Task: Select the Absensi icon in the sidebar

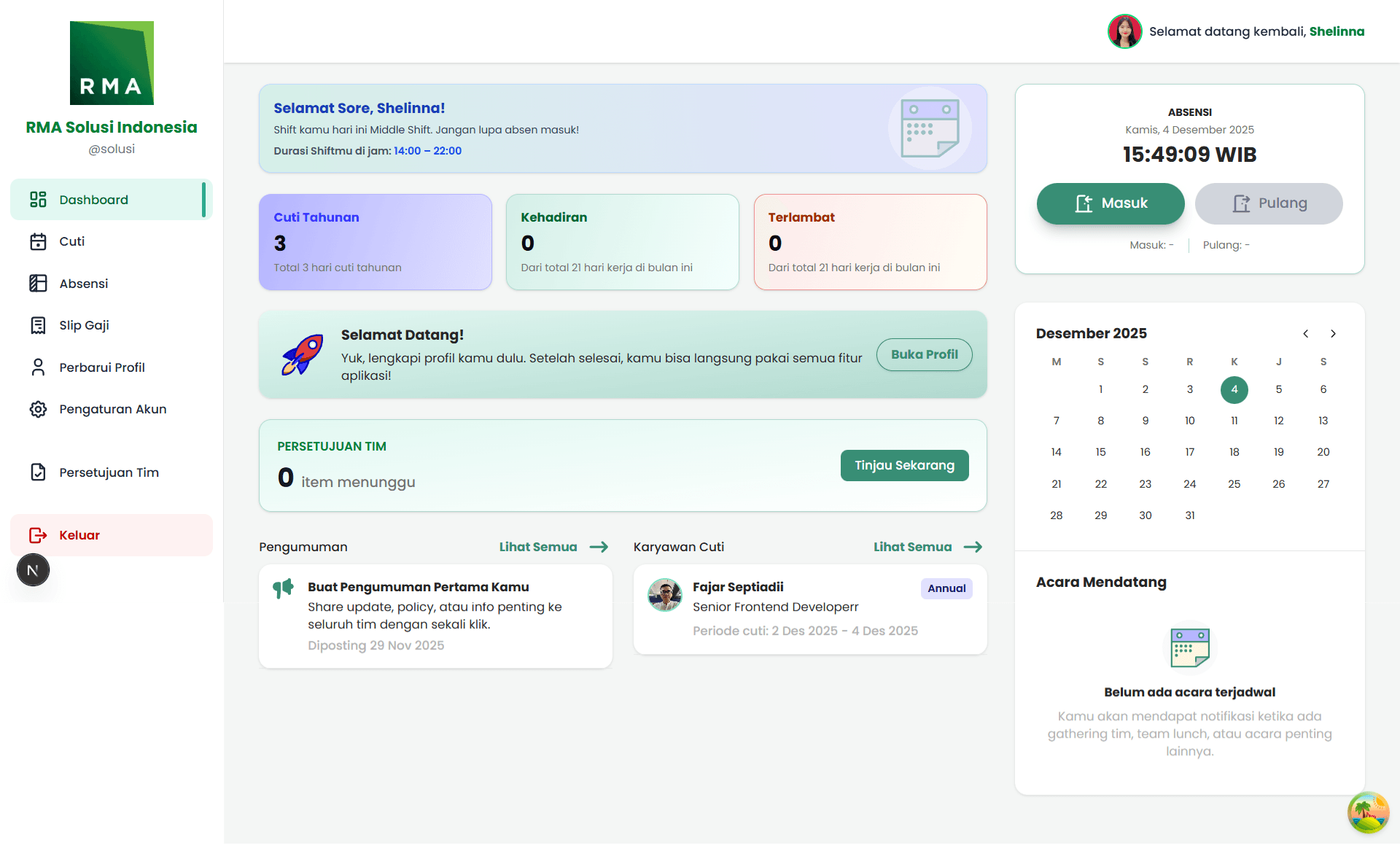Action: [39, 283]
